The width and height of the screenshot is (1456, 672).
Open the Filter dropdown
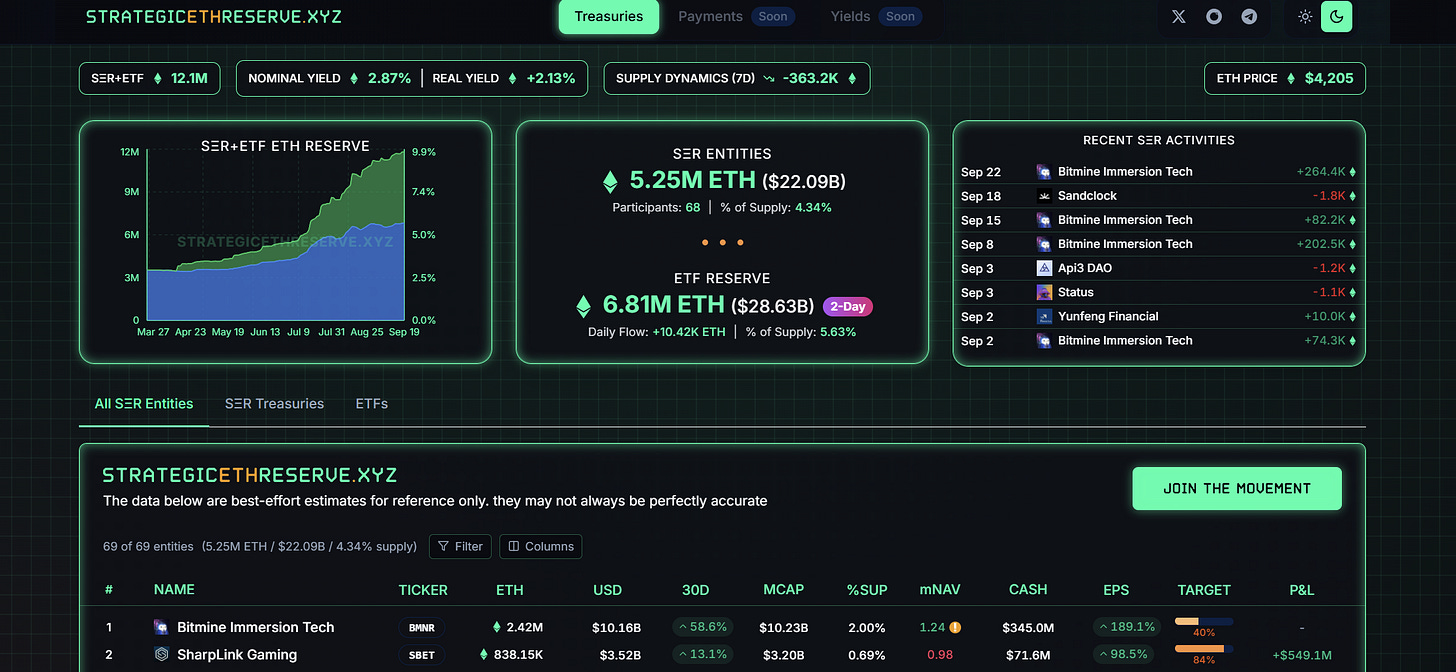(460, 546)
